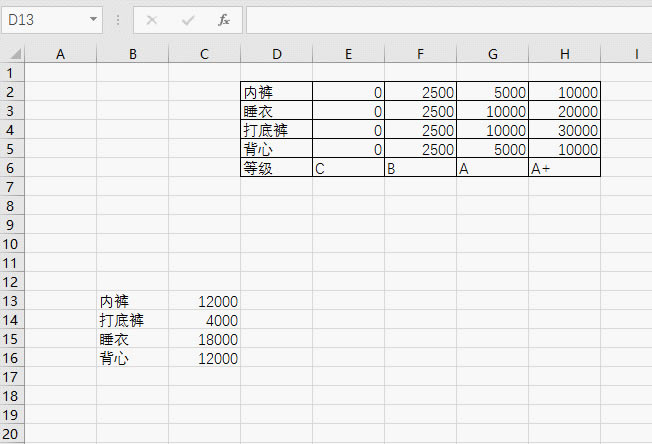This screenshot has width=652, height=444.
Task: Select row 13 header
Action: [12, 301]
